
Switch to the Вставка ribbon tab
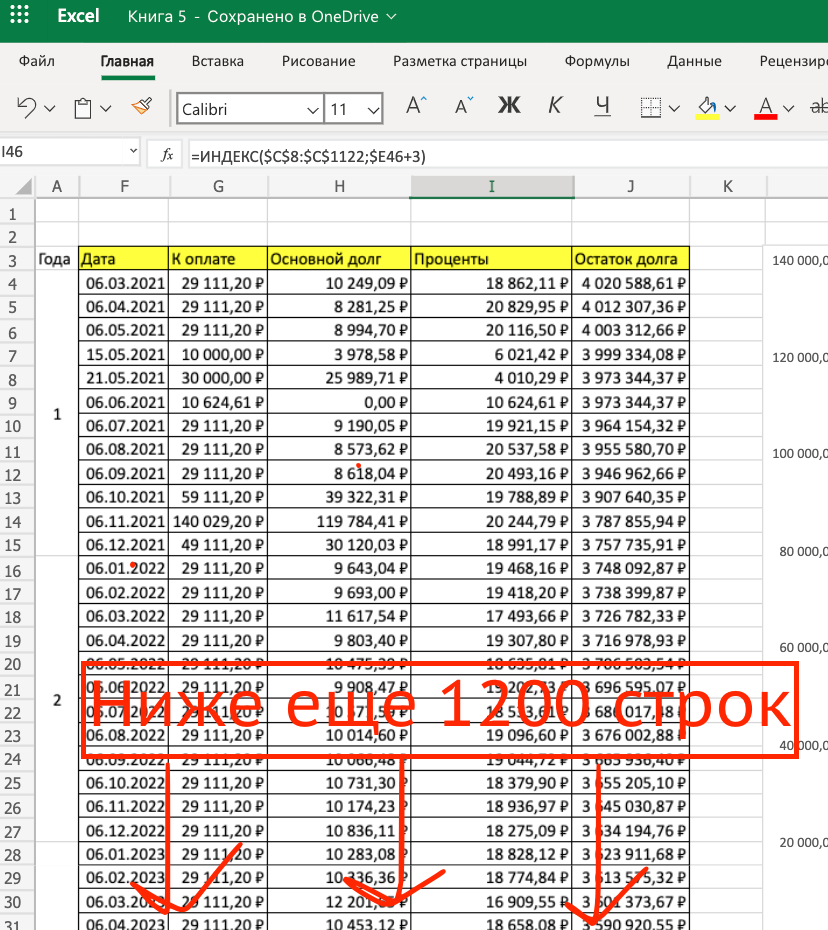[x=217, y=60]
